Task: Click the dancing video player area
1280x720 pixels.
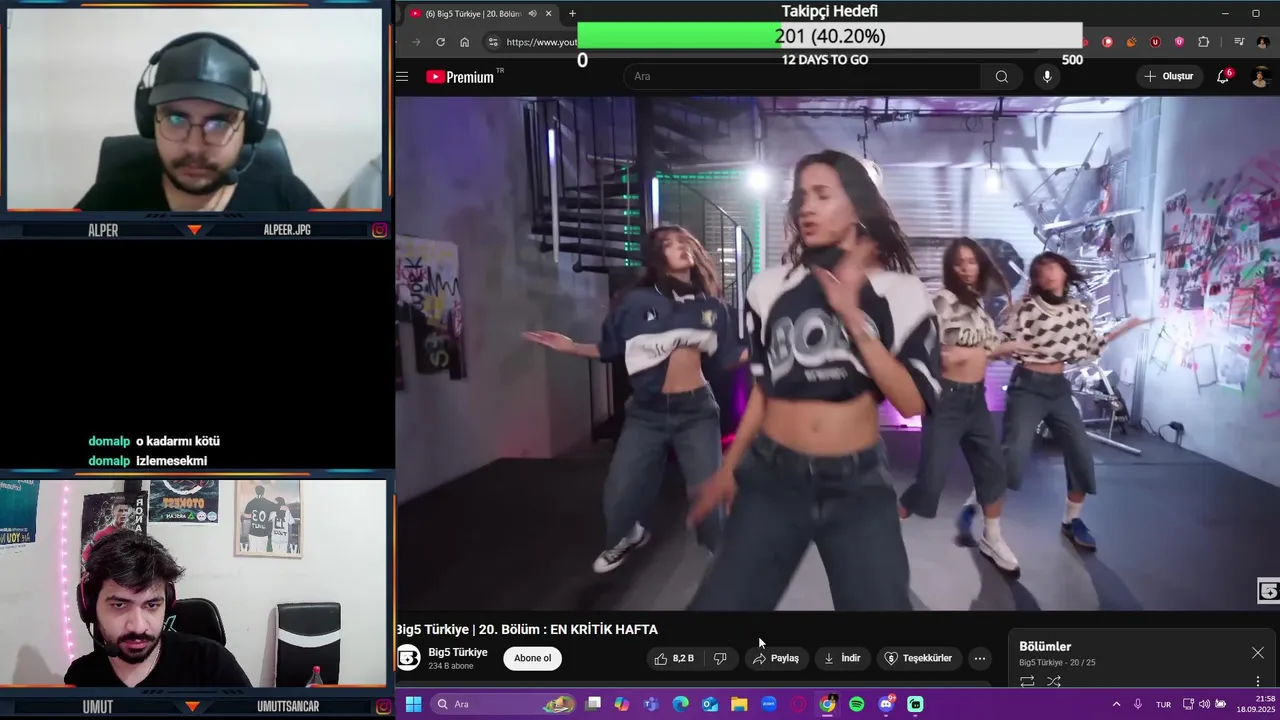Action: (x=837, y=353)
